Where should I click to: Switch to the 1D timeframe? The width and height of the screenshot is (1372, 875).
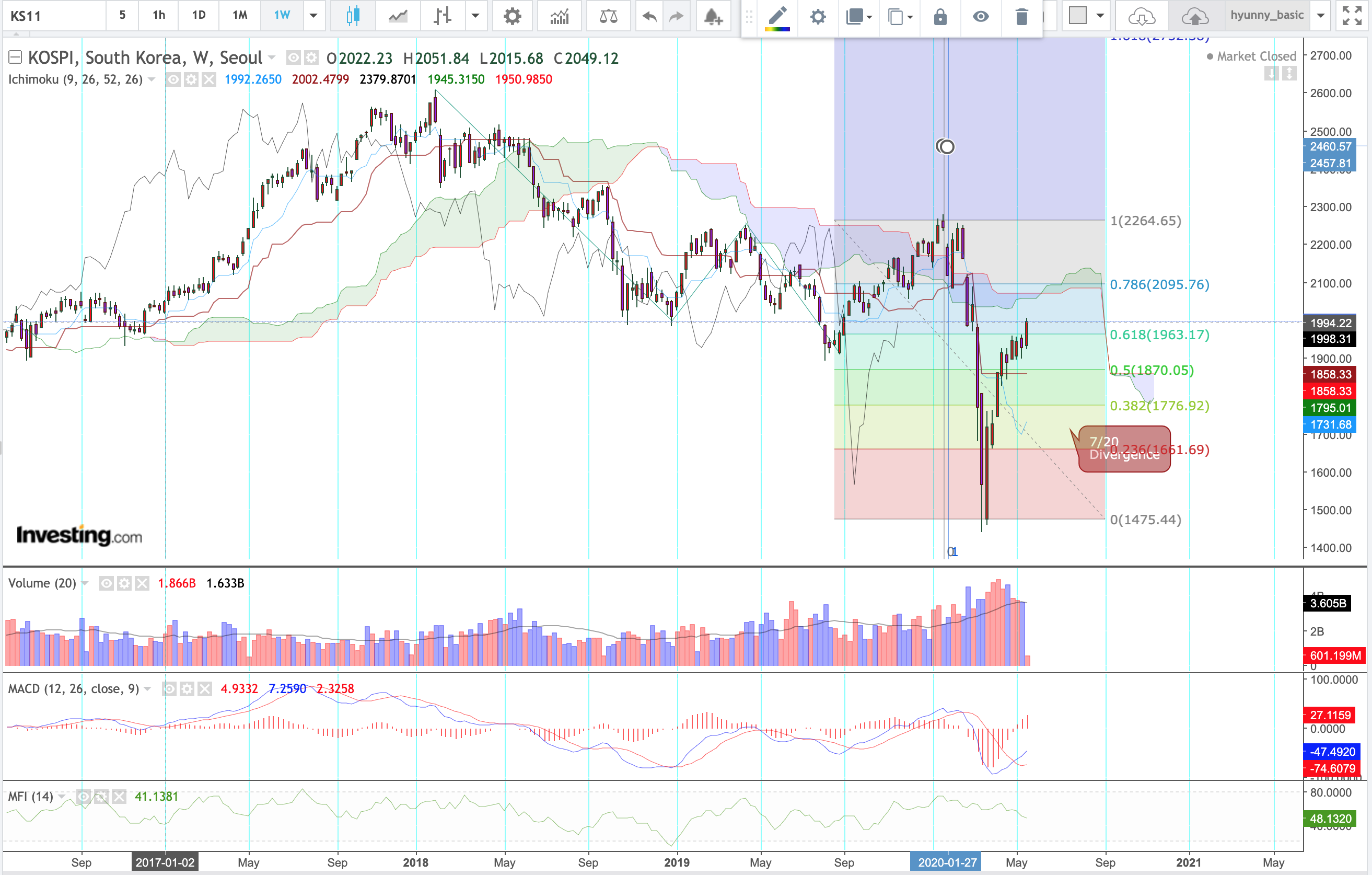(x=199, y=15)
